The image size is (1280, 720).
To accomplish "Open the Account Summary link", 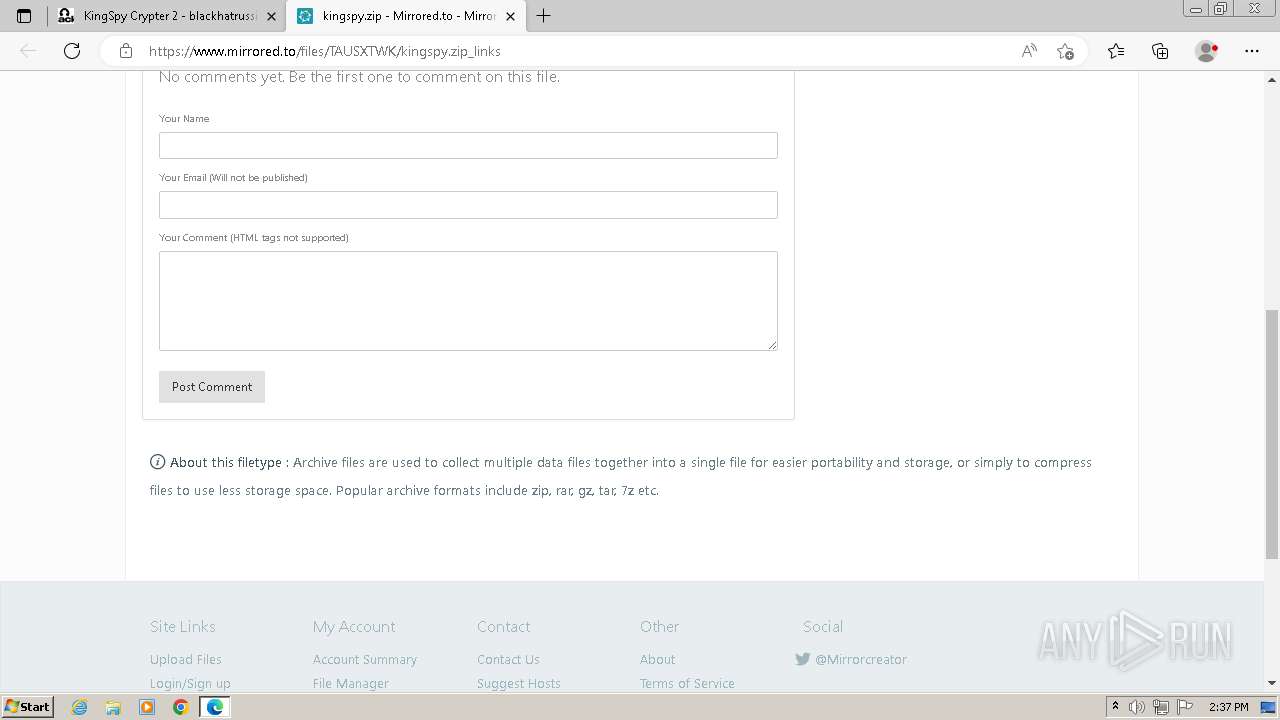I will (x=365, y=659).
